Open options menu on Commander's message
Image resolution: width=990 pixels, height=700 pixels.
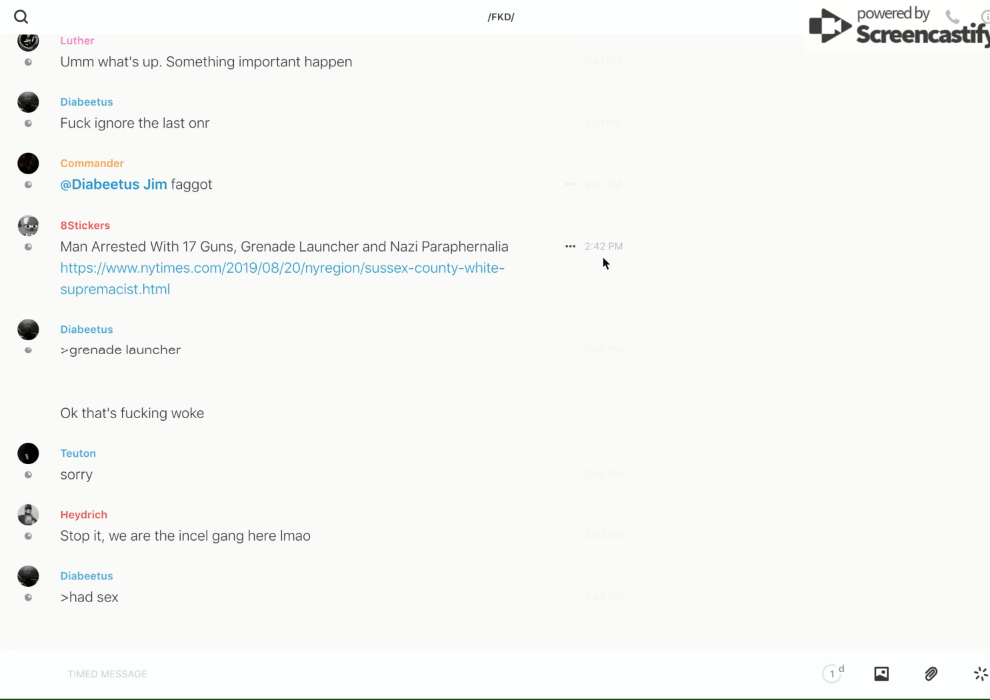[x=570, y=184]
